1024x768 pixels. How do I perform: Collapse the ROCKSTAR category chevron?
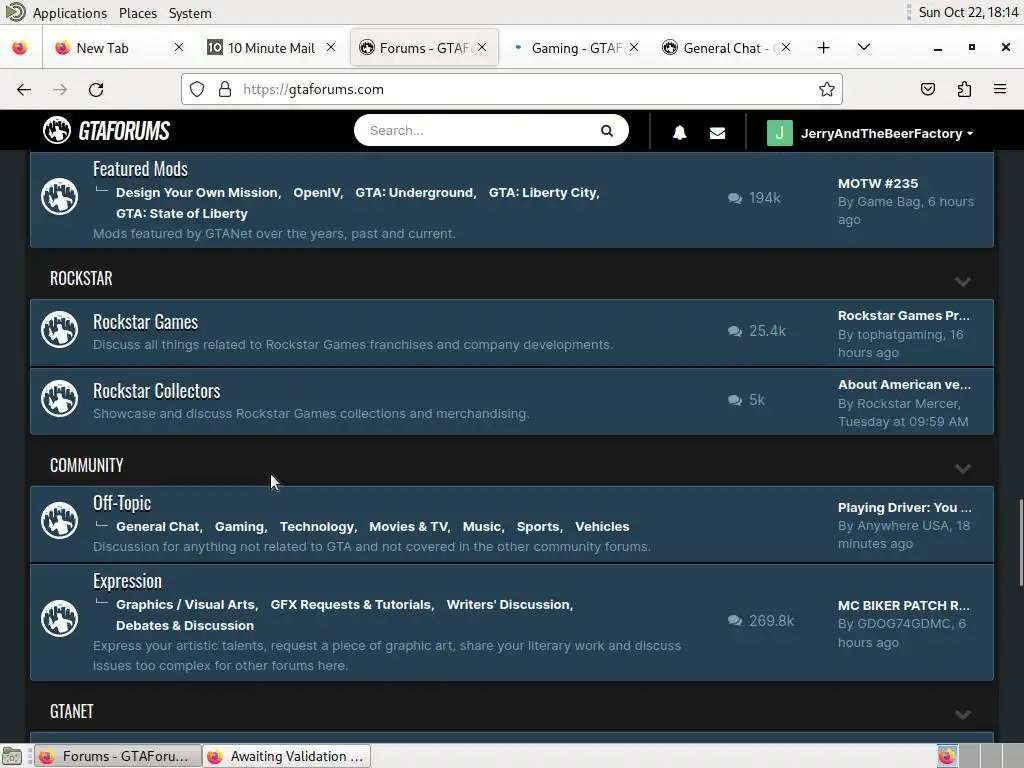coord(963,281)
